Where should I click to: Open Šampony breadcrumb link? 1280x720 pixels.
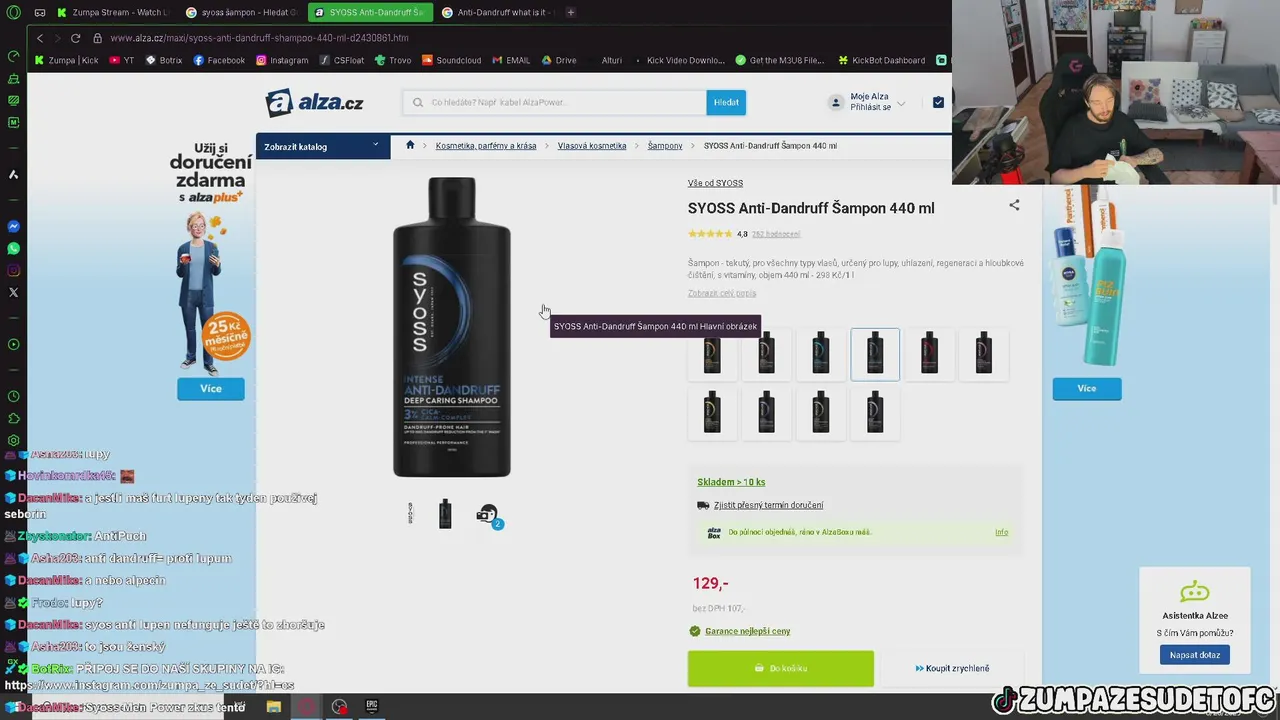coord(665,146)
